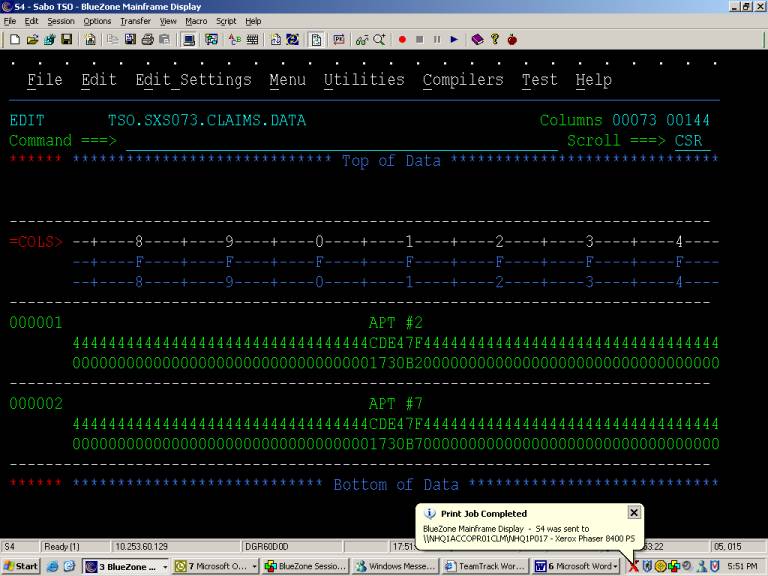
Task: Click the magnifier zoom toolbar icon
Action: 379,40
